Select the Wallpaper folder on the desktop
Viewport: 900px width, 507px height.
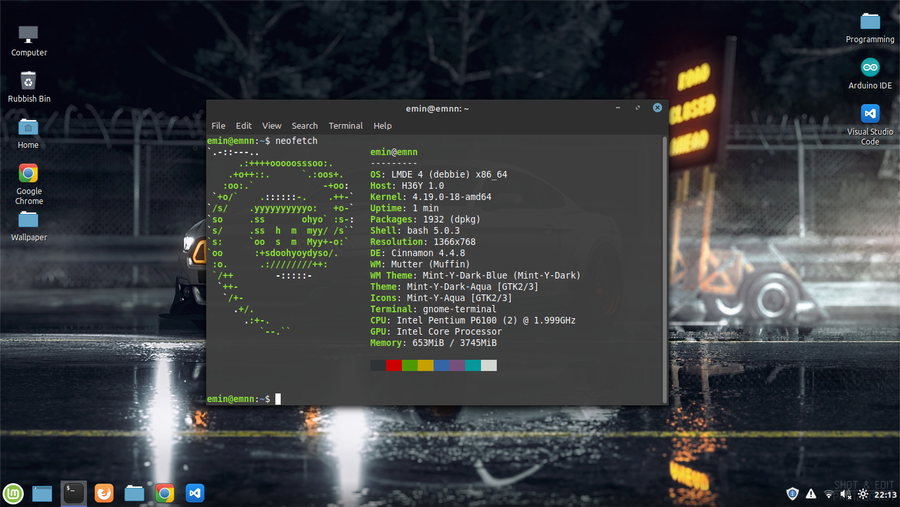pyautogui.click(x=28, y=220)
